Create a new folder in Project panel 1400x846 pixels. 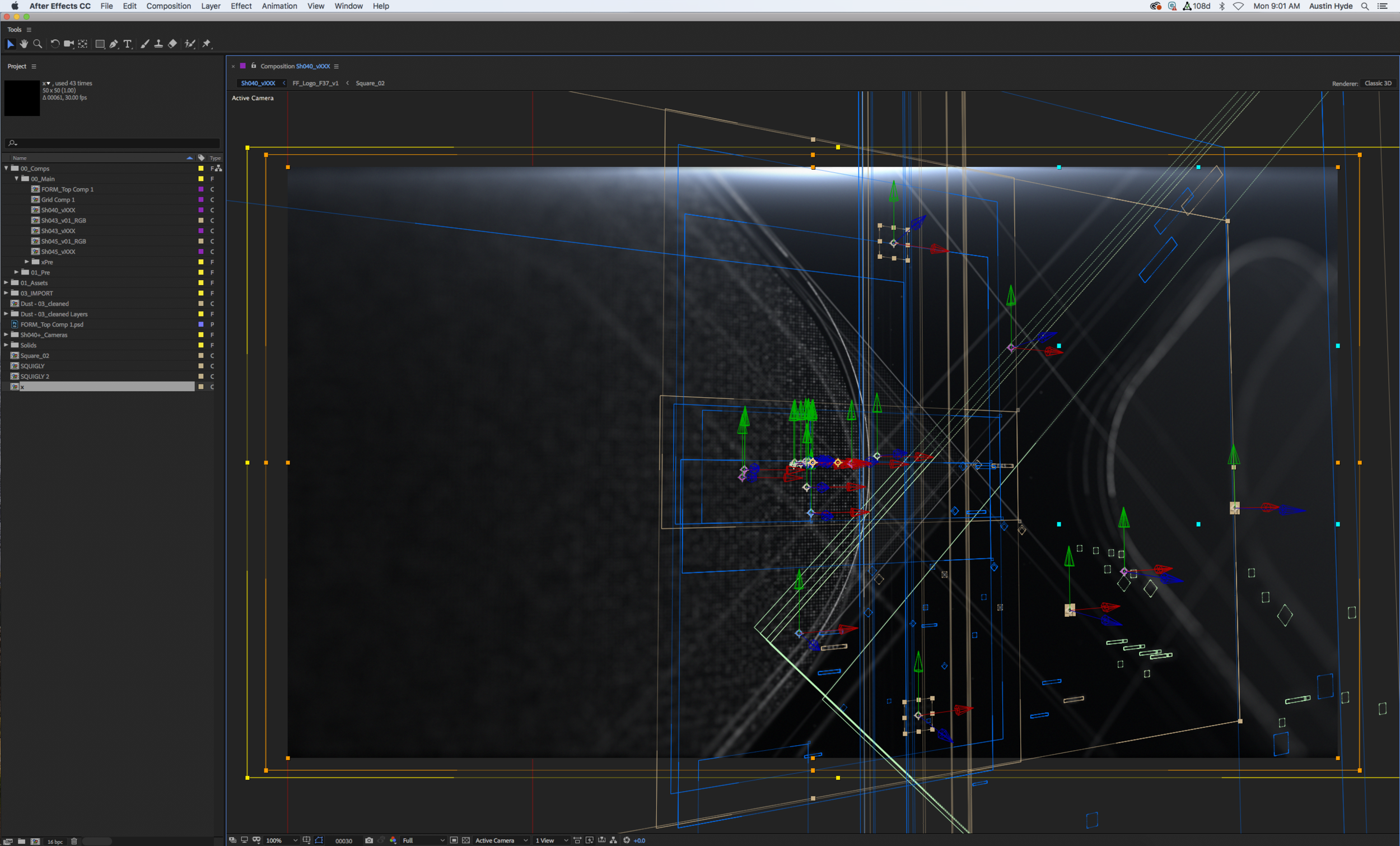click(x=22, y=841)
